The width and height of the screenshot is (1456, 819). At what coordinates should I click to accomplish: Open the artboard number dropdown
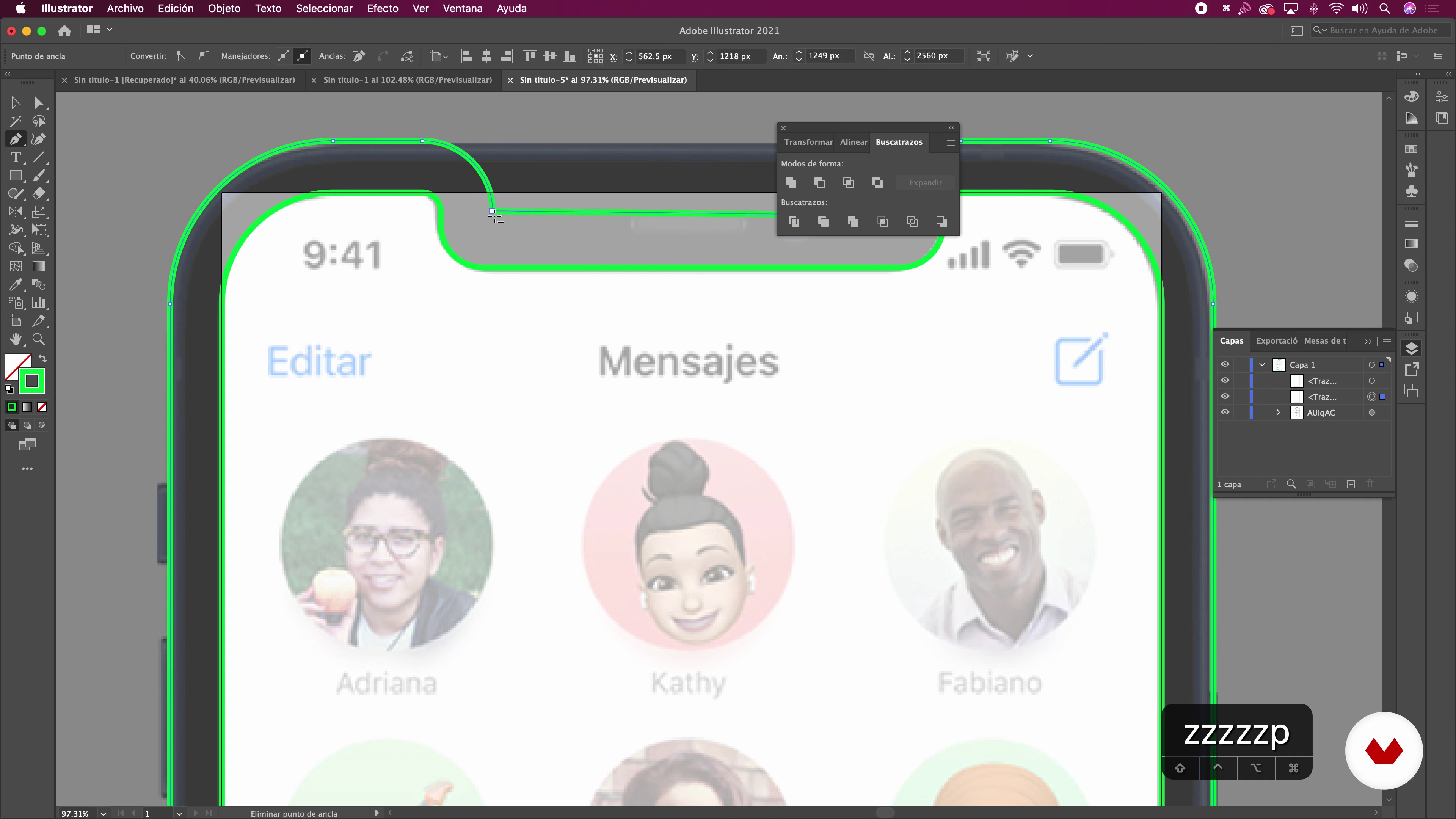click(x=179, y=813)
